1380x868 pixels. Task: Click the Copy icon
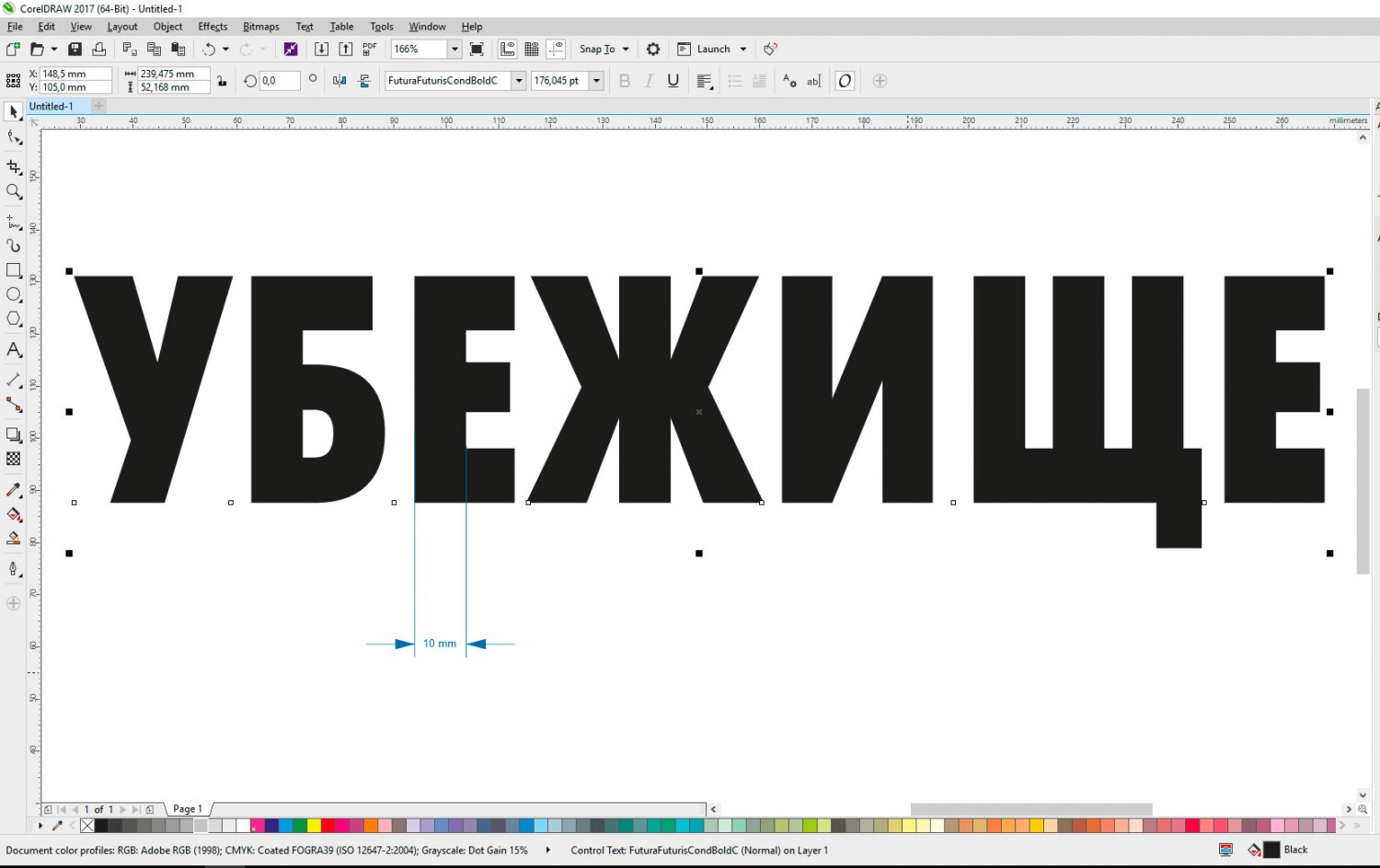click(x=154, y=49)
